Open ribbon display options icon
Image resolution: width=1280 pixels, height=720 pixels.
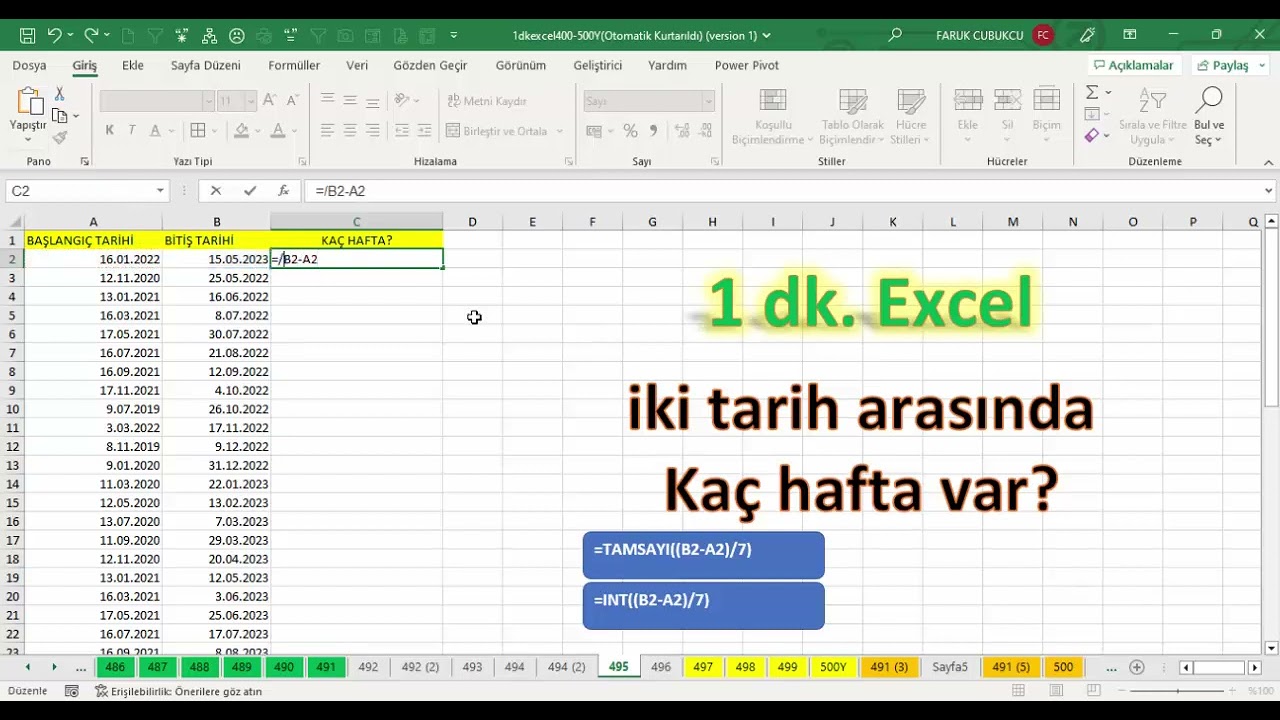(1130, 35)
